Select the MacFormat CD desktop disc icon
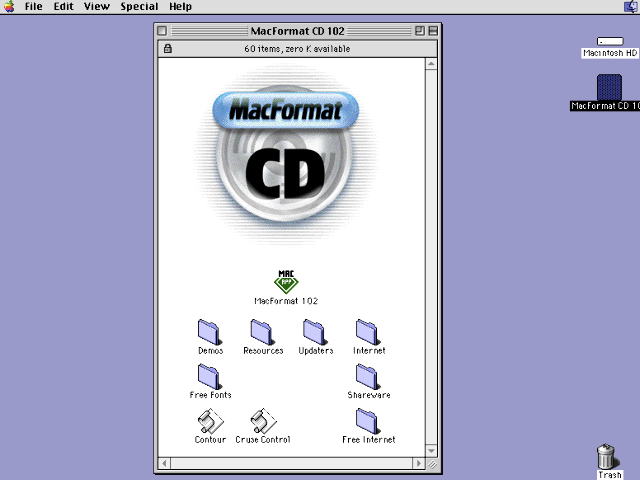The height and width of the screenshot is (480, 640). [x=609, y=87]
